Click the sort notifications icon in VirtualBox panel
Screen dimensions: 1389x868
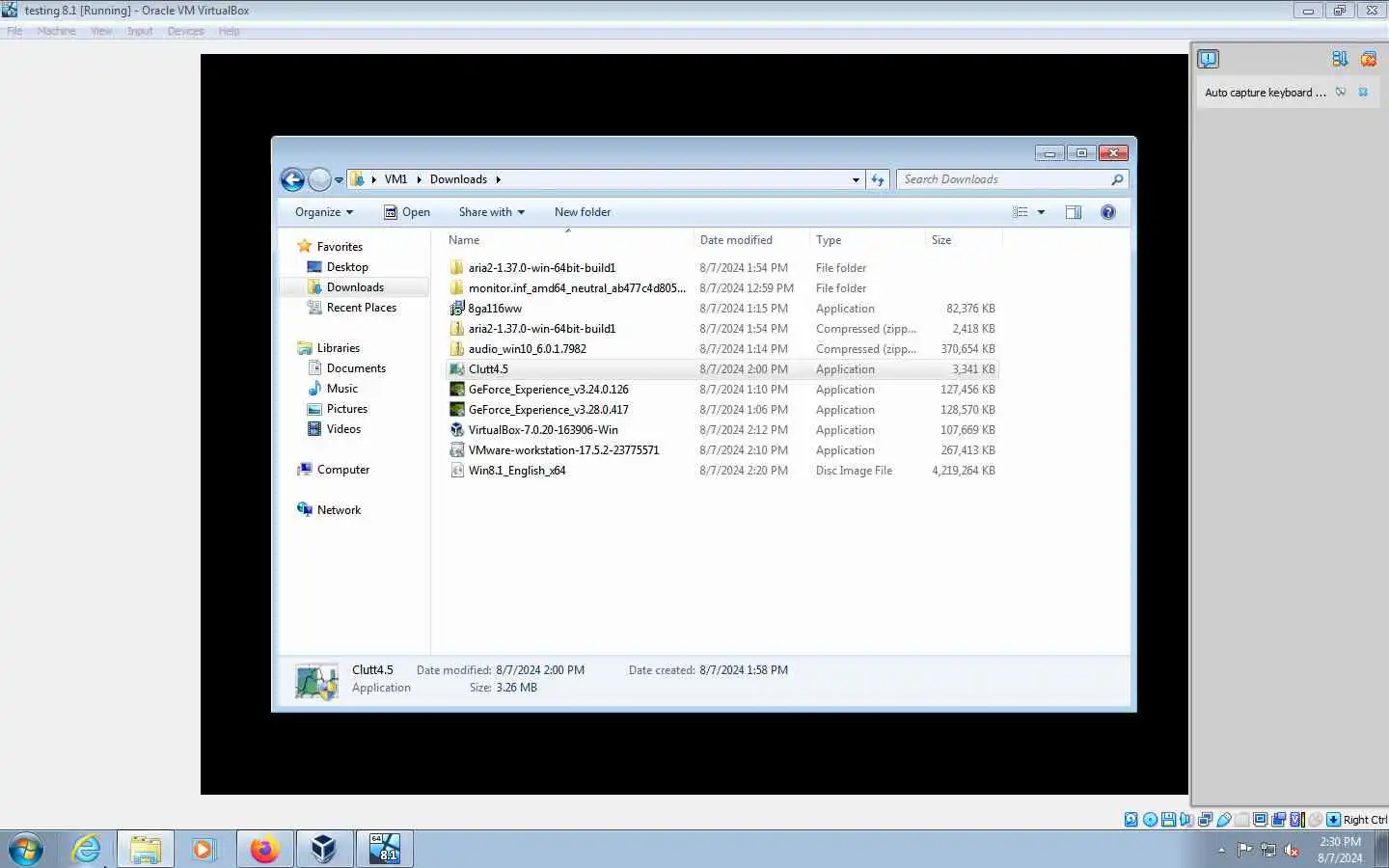[1340, 60]
